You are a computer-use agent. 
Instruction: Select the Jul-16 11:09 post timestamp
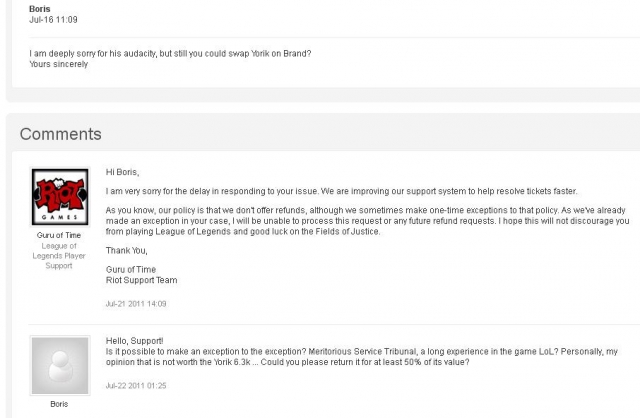[x=53, y=20]
